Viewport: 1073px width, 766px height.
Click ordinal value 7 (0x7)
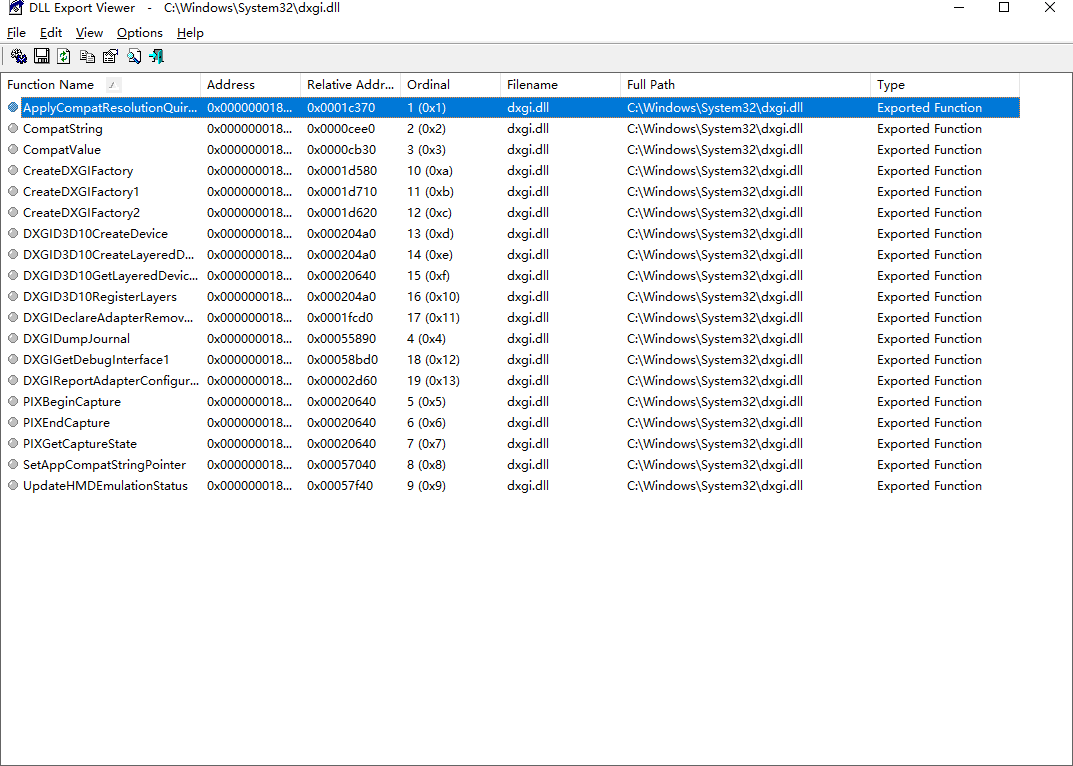426,444
